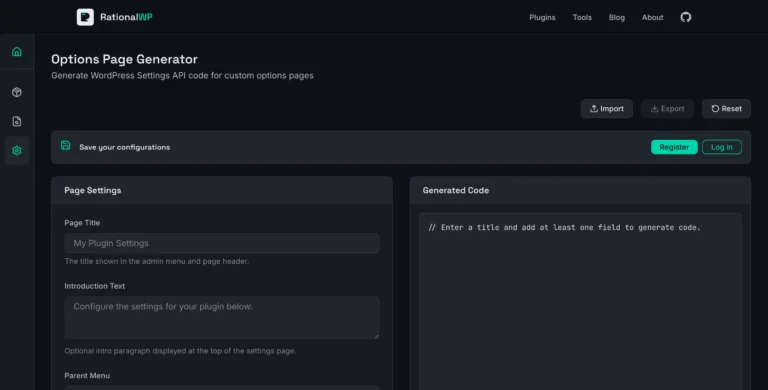
Task: Click the 'Generated Code' panel header
Action: click(x=580, y=190)
